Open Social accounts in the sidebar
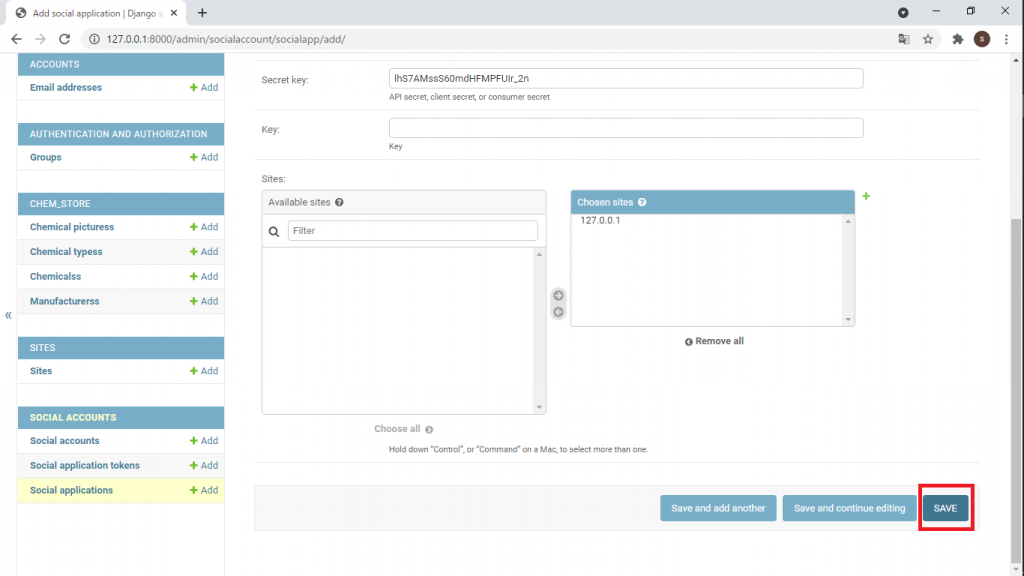This screenshot has width=1024, height=576. point(65,441)
